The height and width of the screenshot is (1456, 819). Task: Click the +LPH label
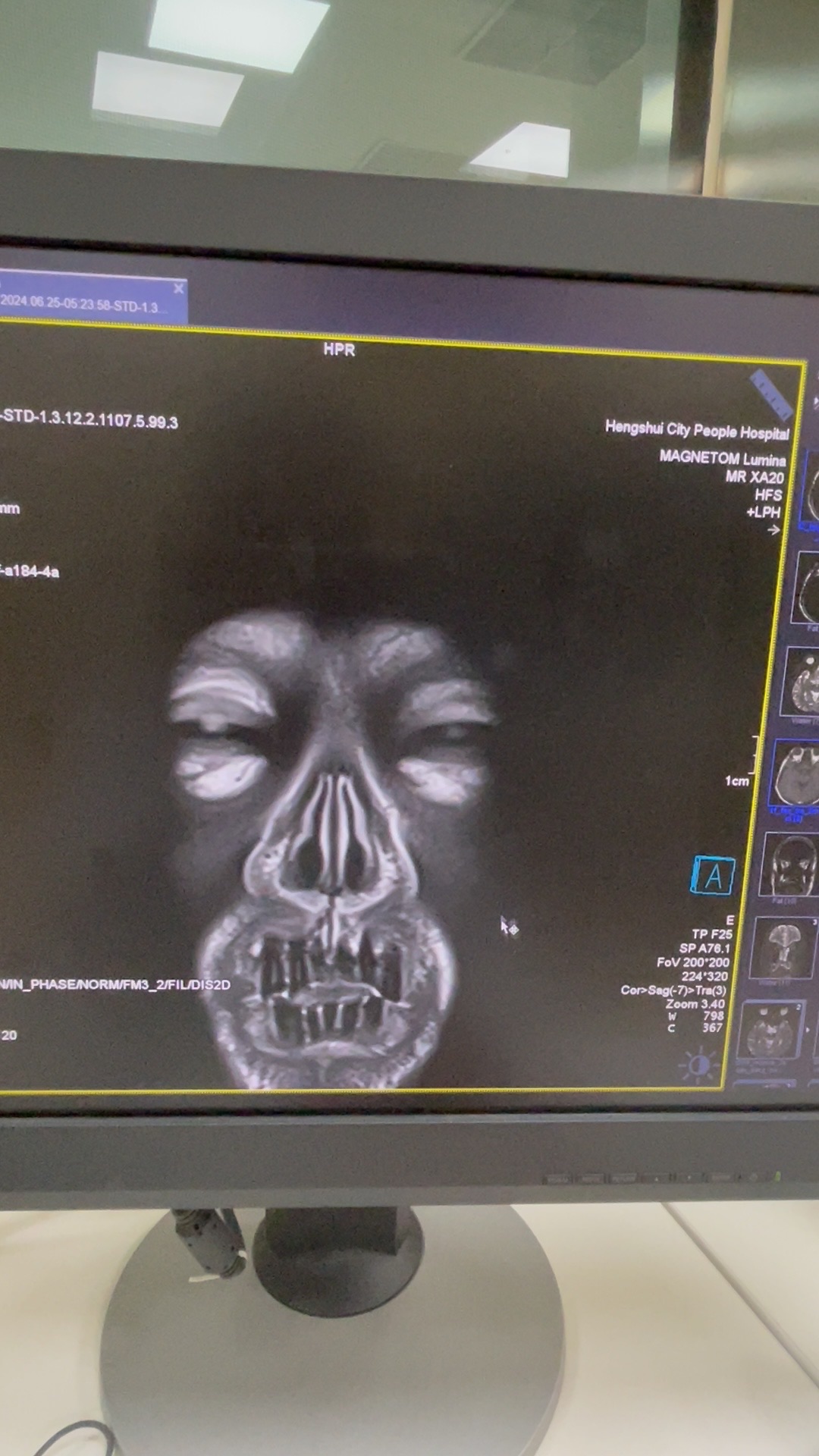coord(763,512)
